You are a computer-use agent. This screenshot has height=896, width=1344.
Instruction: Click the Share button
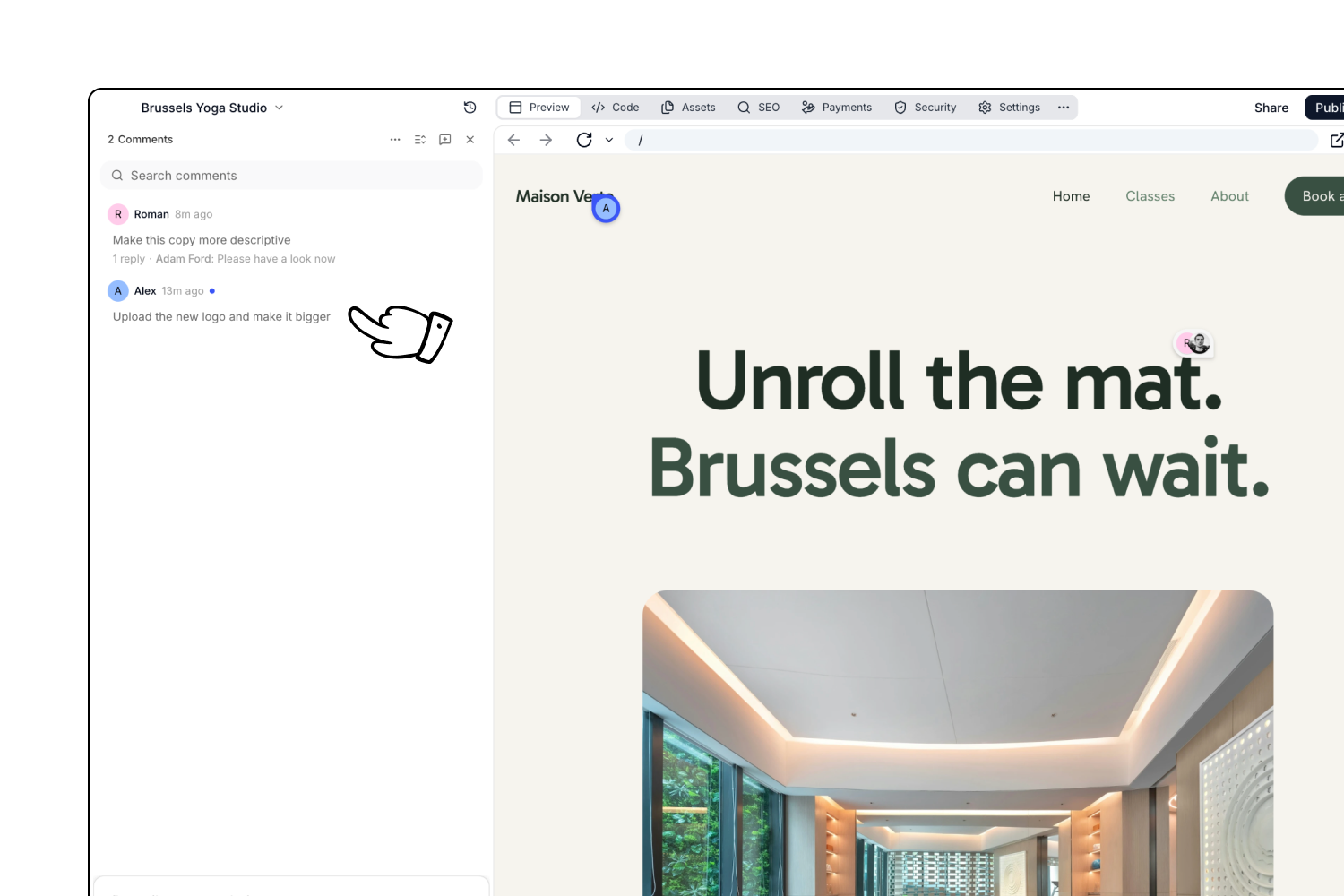[x=1271, y=108]
